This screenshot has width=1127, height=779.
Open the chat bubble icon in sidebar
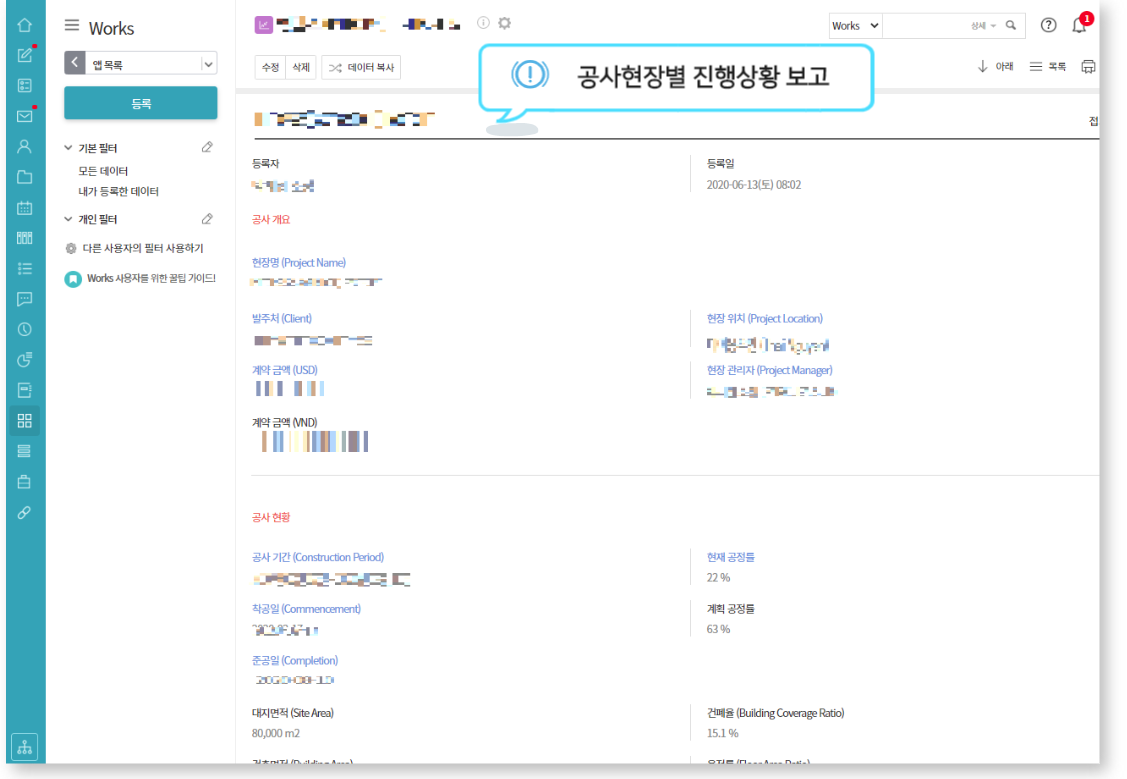click(24, 299)
